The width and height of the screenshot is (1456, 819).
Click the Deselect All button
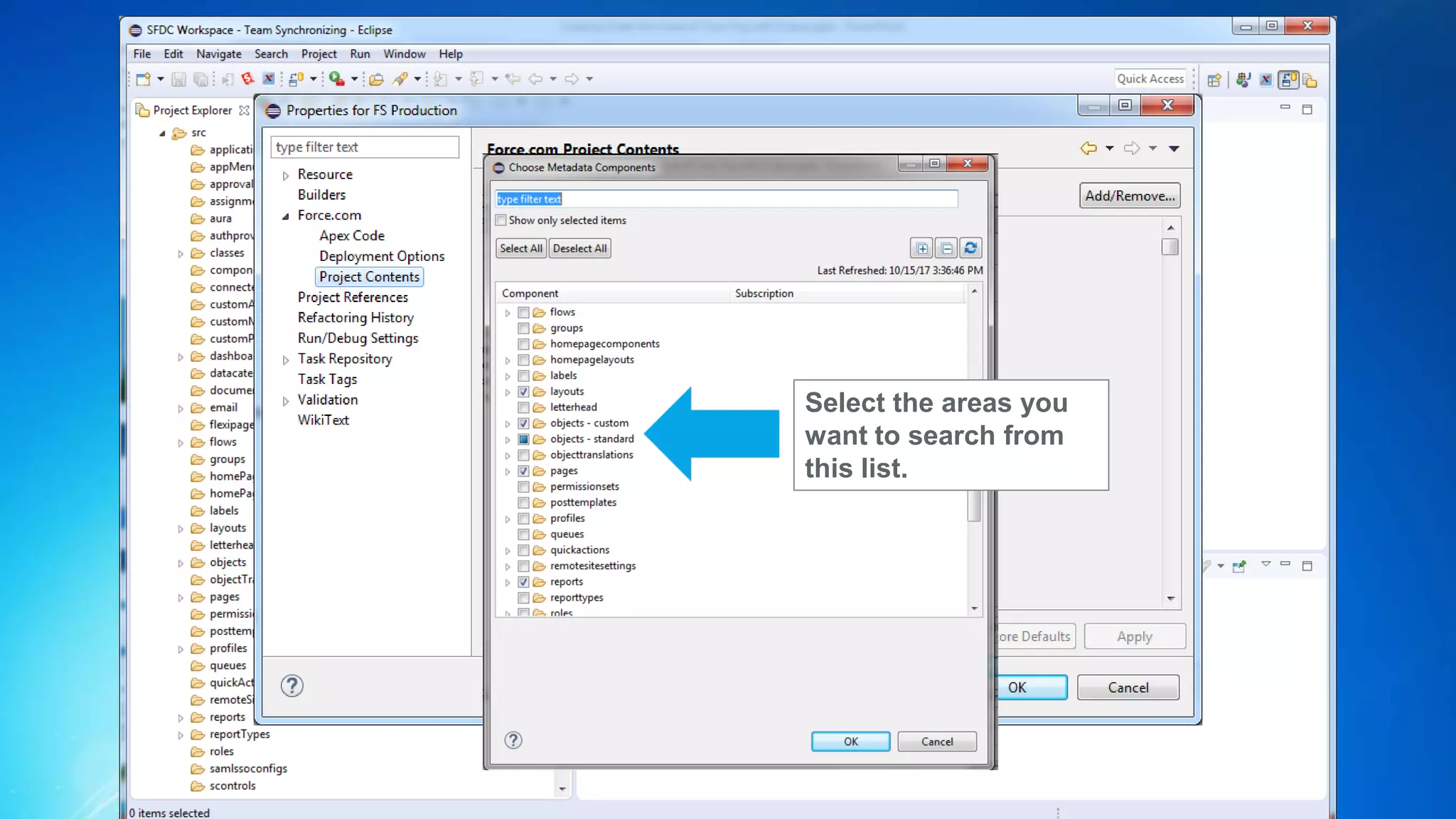point(579,248)
